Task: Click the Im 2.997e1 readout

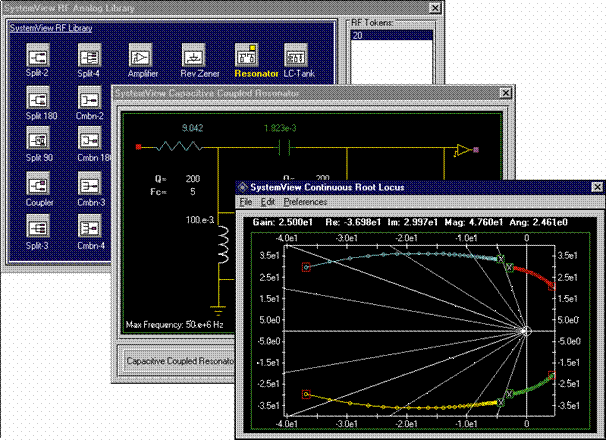Action: pos(412,222)
